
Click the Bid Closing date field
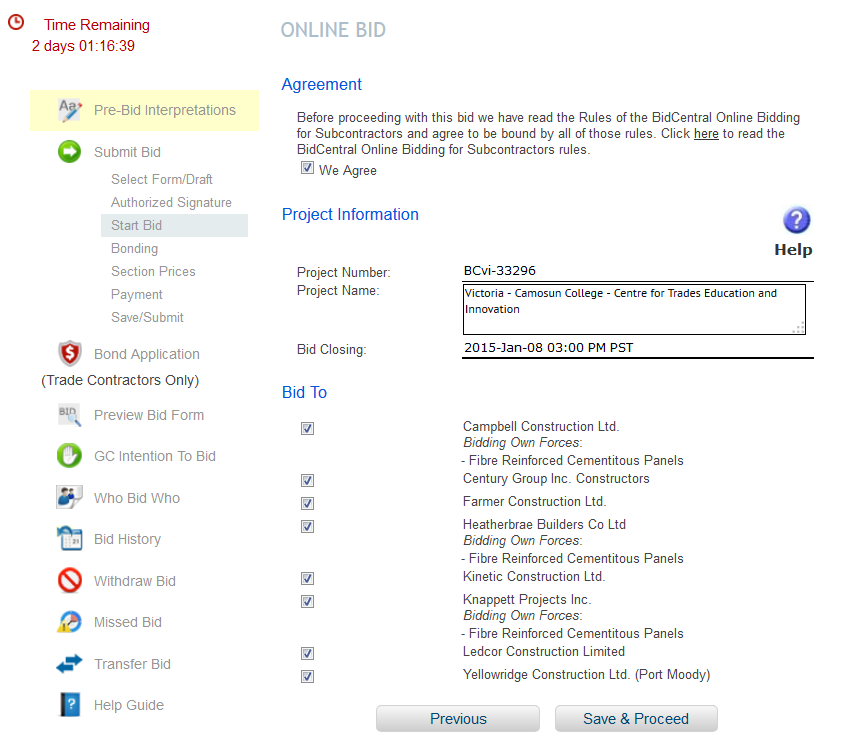pyautogui.click(x=638, y=348)
